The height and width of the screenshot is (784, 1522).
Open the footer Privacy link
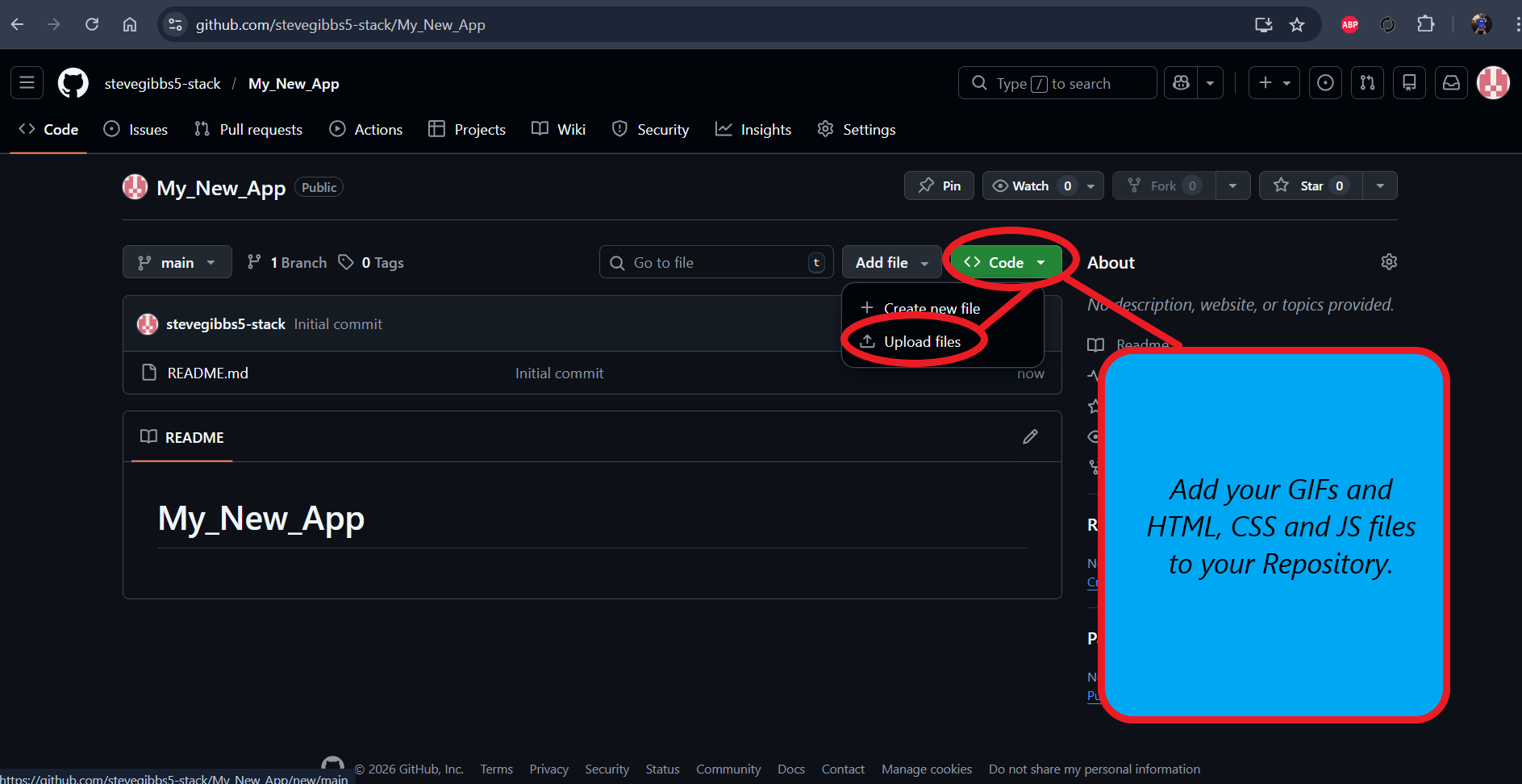[548, 769]
